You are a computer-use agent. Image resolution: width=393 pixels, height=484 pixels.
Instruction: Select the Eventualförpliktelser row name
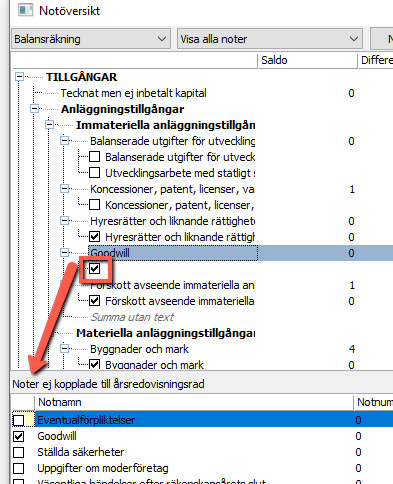[x=86, y=420]
